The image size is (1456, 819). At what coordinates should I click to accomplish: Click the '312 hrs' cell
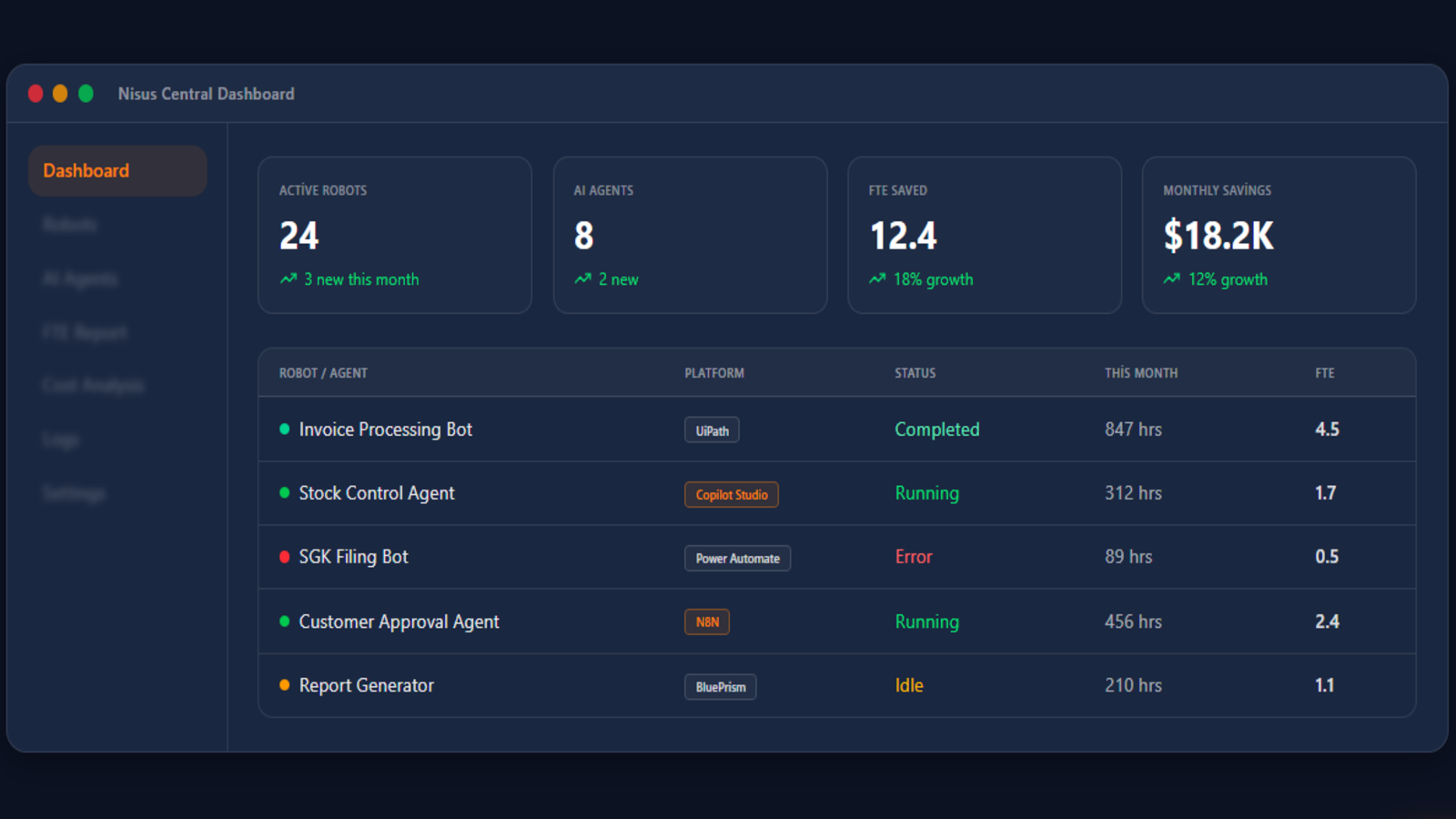[x=1133, y=493]
